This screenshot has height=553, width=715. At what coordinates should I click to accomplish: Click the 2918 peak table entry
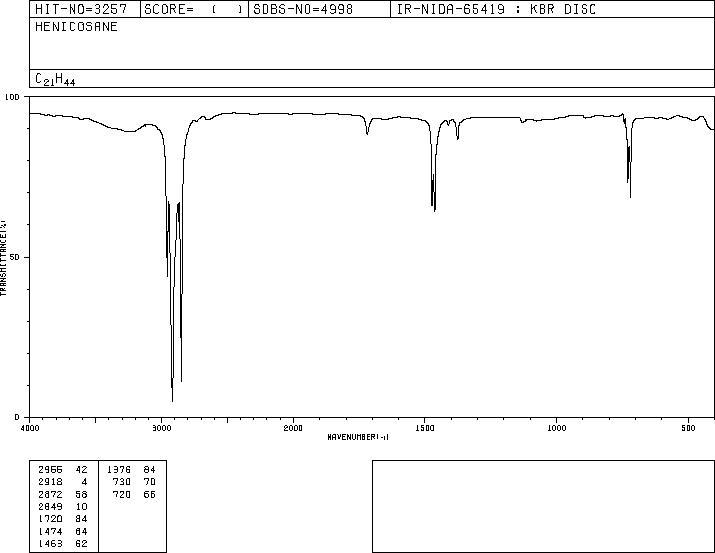point(63,482)
